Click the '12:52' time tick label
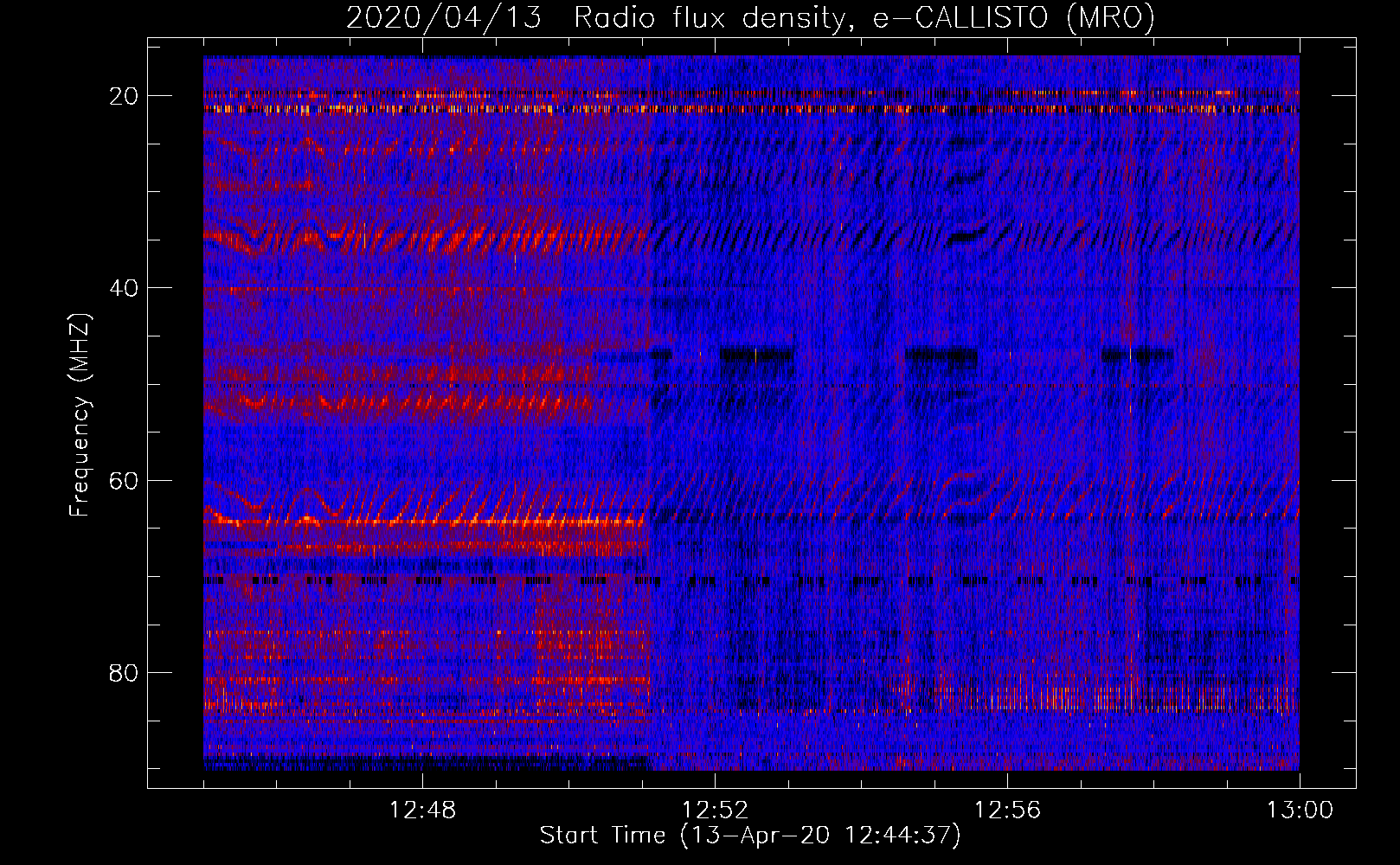This screenshot has height=865, width=1400. coord(715,811)
